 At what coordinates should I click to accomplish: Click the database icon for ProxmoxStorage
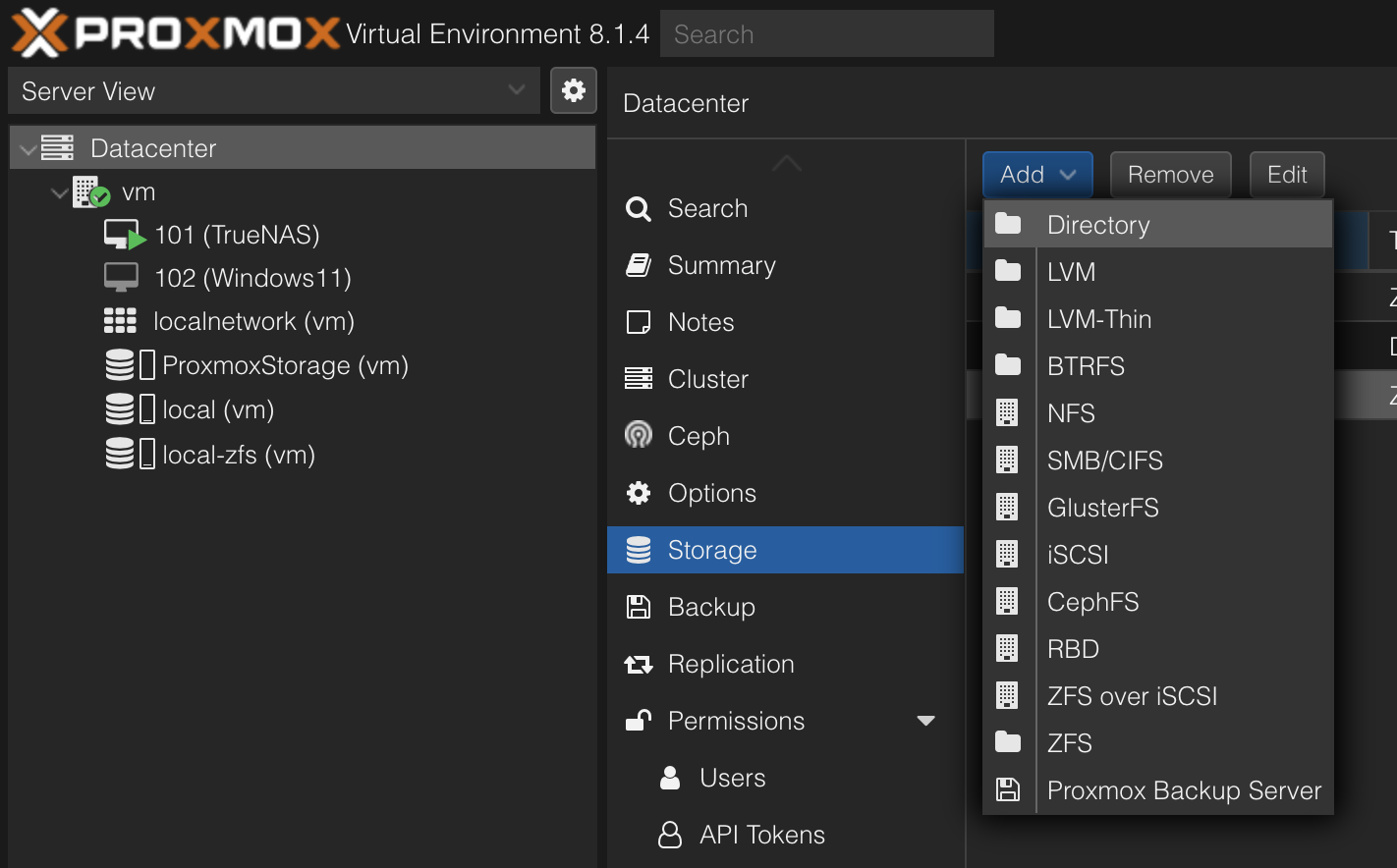tap(120, 365)
